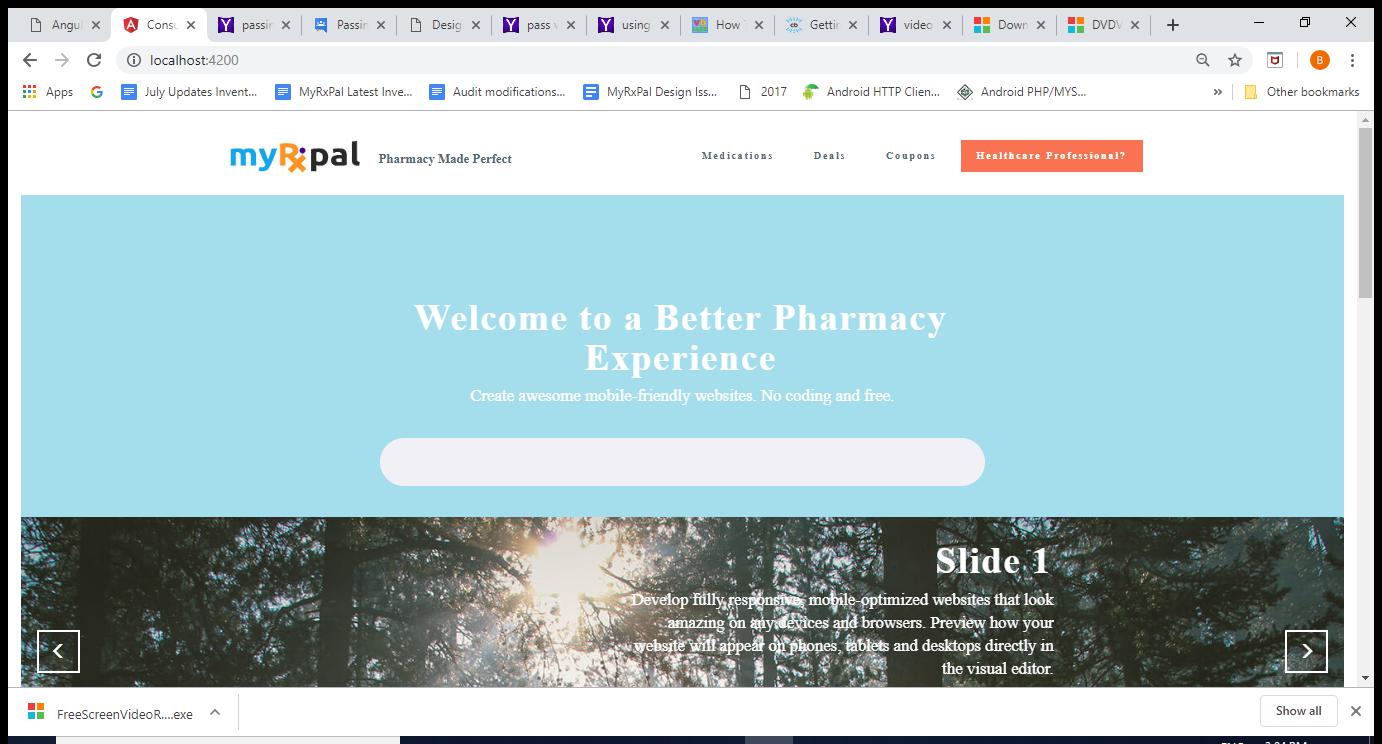Click Show all downloads button
Viewport: 1382px width, 744px height.
(x=1298, y=711)
